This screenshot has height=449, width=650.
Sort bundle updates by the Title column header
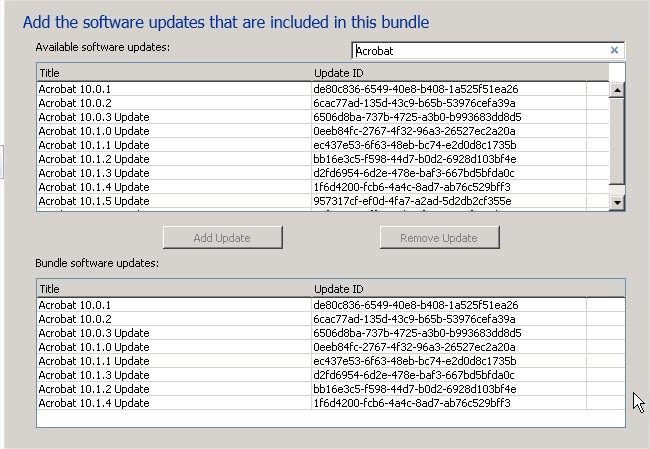[174, 289]
